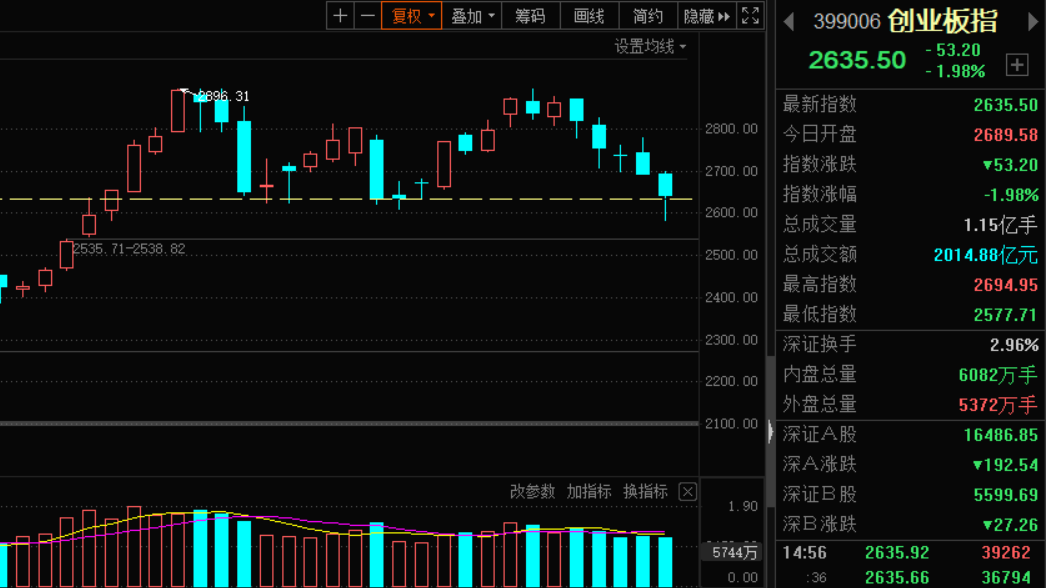Click the 深B涨跌 value 27.26
The image size is (1046, 588).
point(1010,525)
